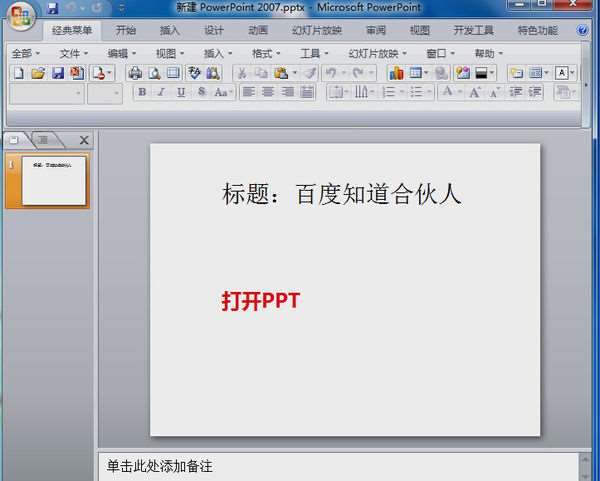Click the Print icon
Image resolution: width=600 pixels, height=481 pixels.
tap(135, 73)
